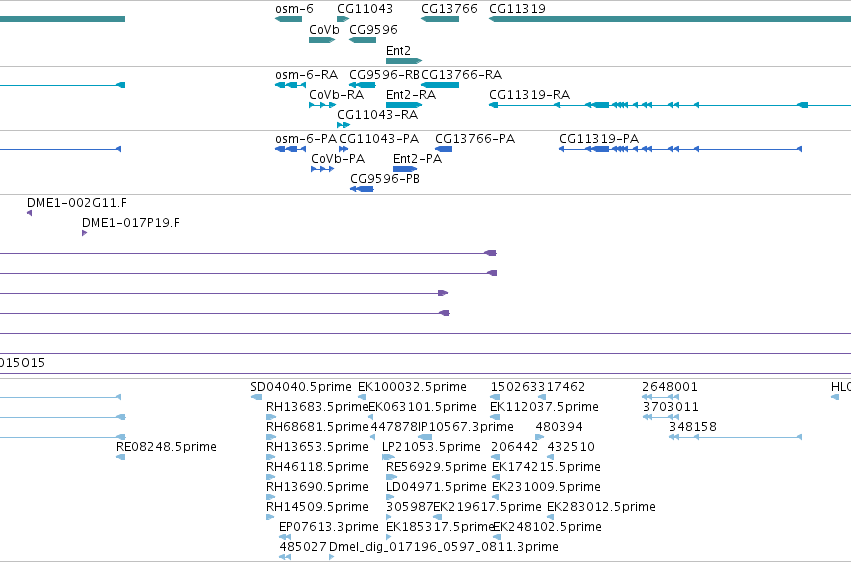Click the CoVb-PA protein label
The height and width of the screenshot is (562, 851).
coord(338,159)
